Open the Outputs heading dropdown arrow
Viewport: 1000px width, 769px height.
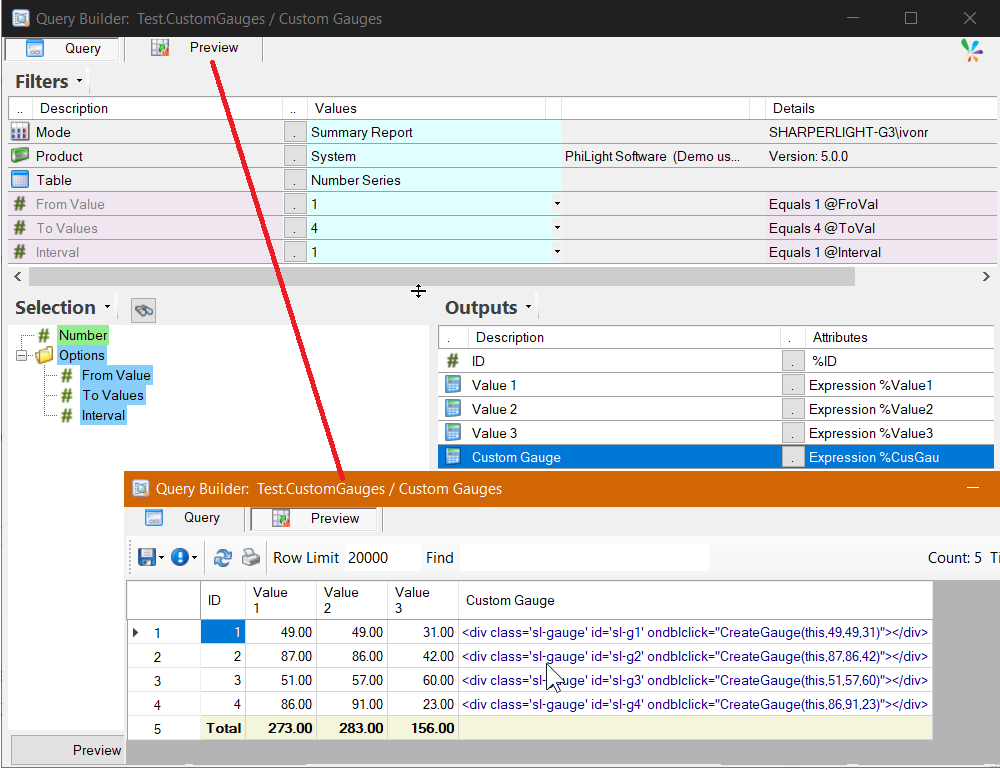[x=529, y=307]
